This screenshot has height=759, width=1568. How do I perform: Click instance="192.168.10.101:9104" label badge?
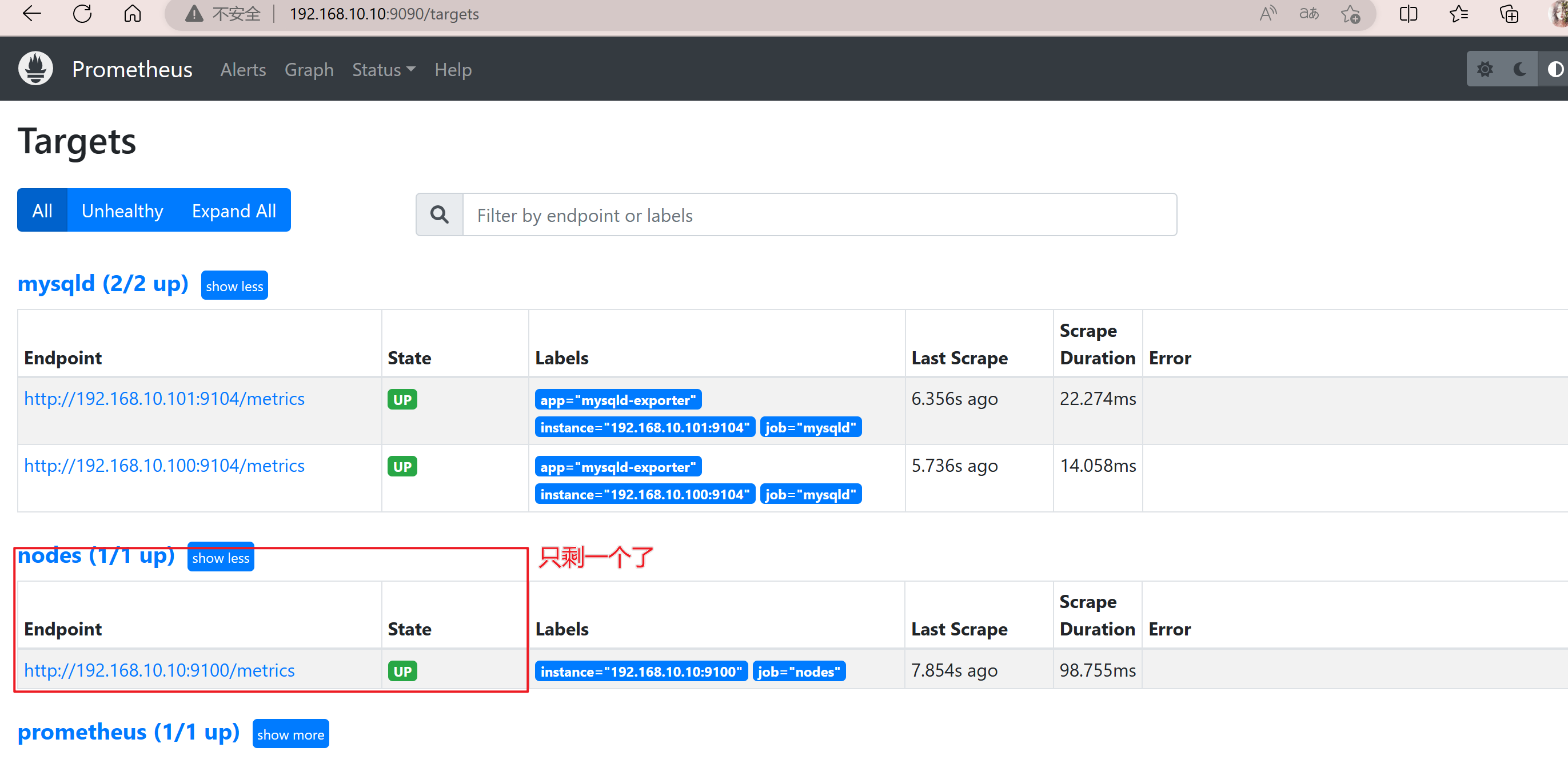[x=645, y=427]
